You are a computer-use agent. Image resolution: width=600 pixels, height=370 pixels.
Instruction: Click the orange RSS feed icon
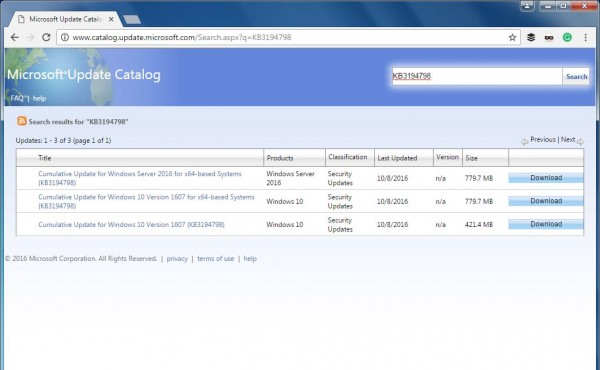coord(22,121)
